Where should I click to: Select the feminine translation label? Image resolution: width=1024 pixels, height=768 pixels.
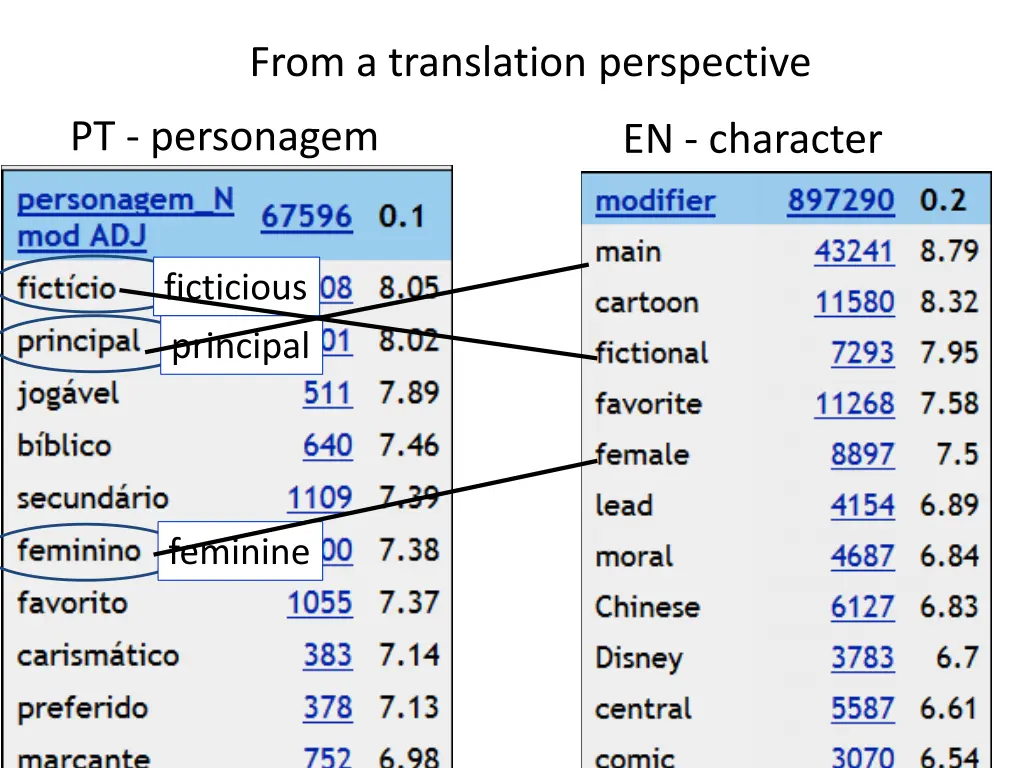(x=239, y=551)
